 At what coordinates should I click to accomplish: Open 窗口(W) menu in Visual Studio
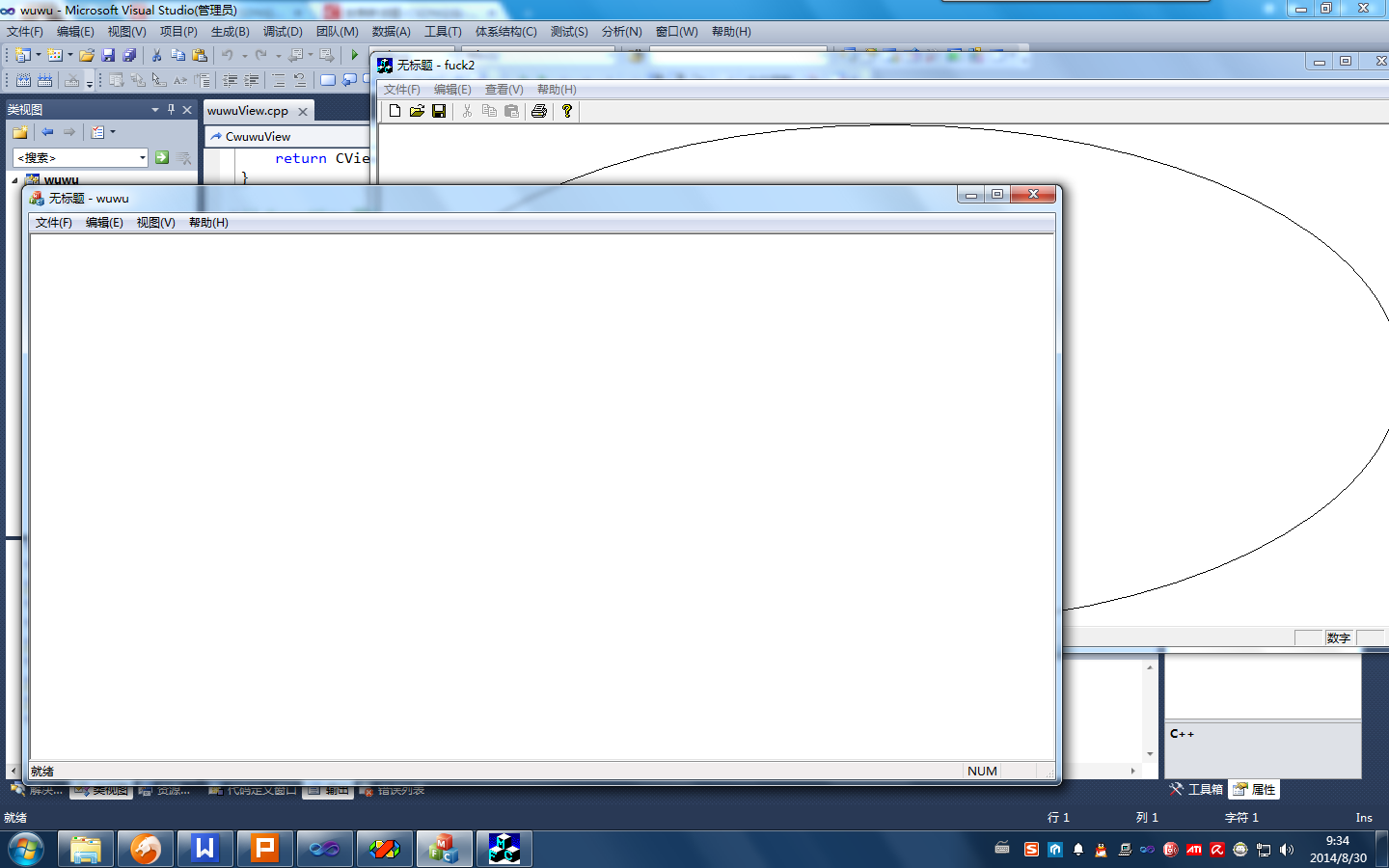click(676, 32)
